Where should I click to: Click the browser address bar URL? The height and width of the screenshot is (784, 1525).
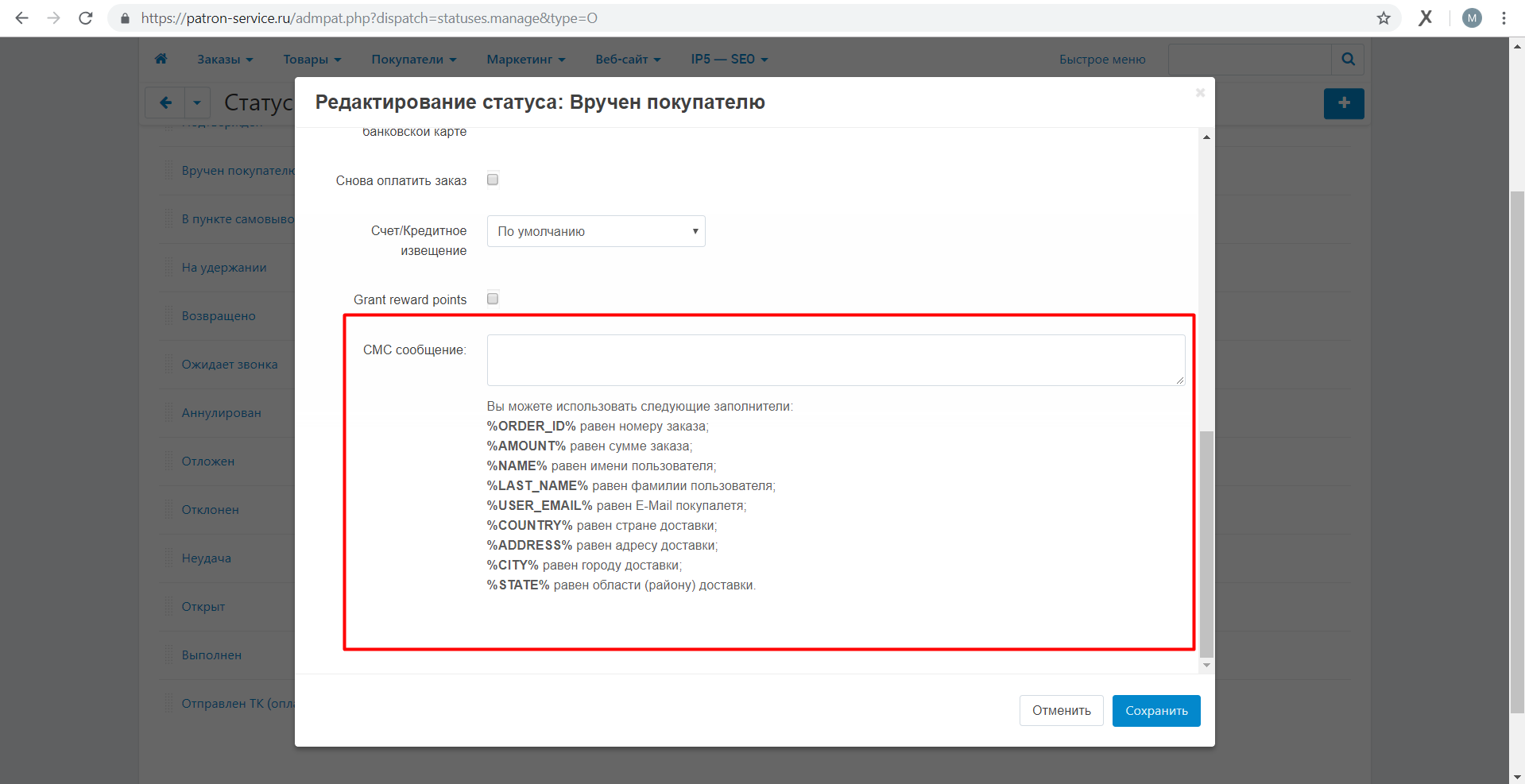pos(370,17)
